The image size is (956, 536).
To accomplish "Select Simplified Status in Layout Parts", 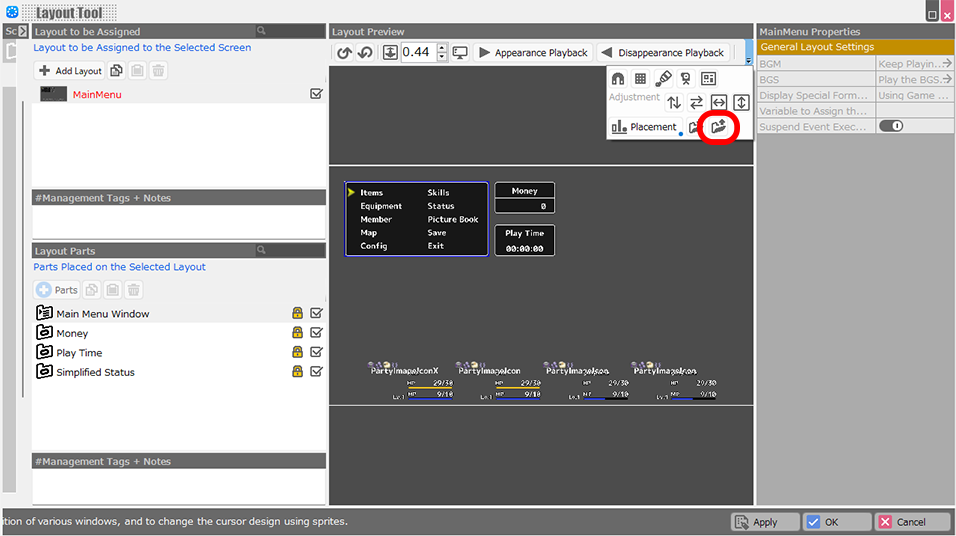I will pos(95,372).
